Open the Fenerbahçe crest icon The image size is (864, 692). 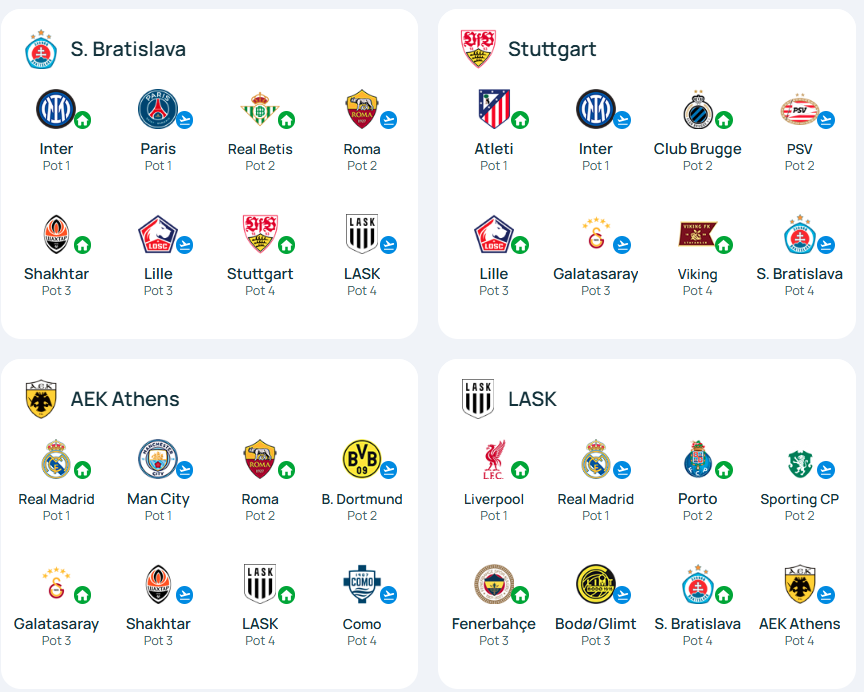point(494,583)
